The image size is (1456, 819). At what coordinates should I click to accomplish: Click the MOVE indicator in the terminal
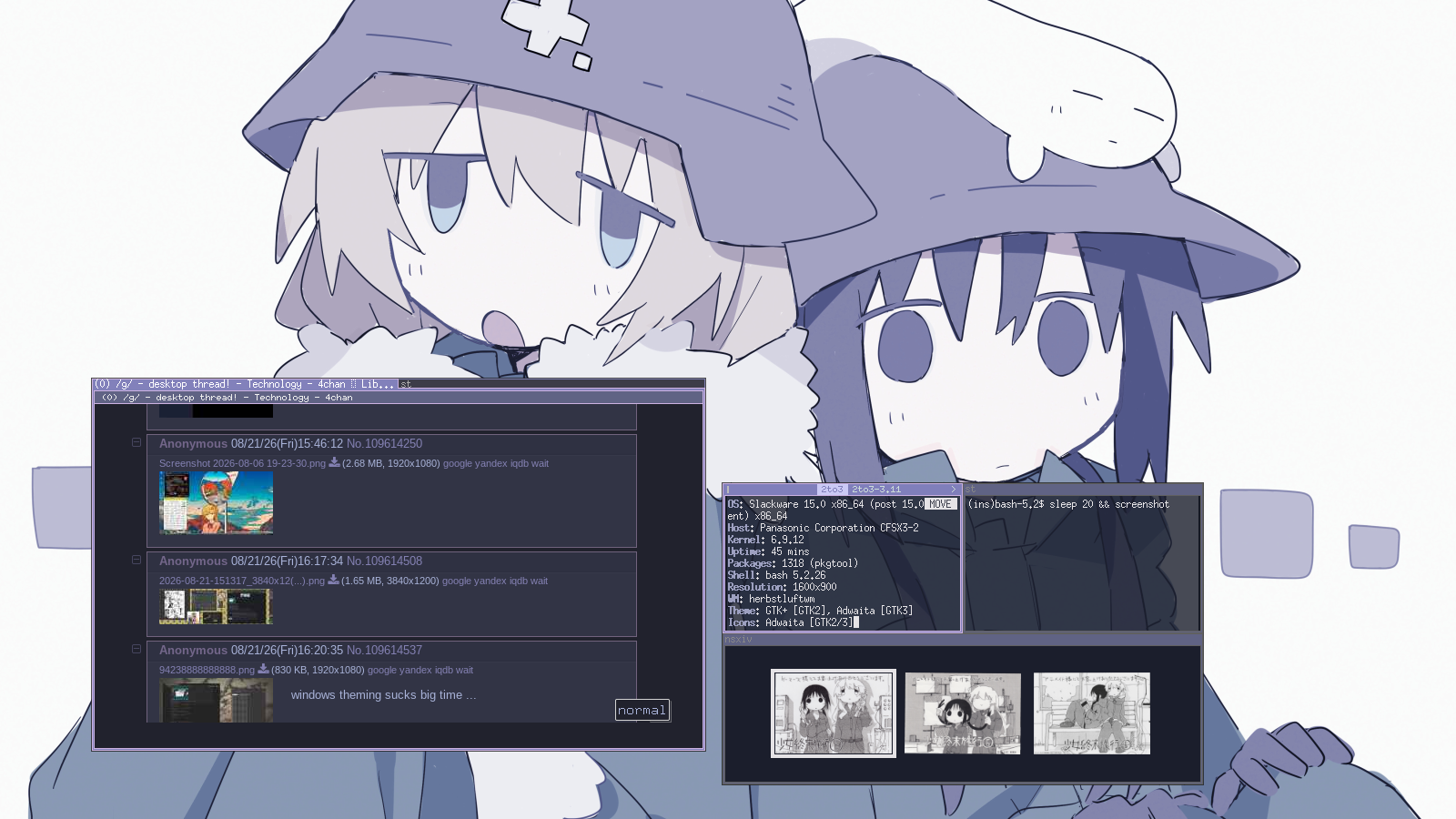(x=941, y=504)
